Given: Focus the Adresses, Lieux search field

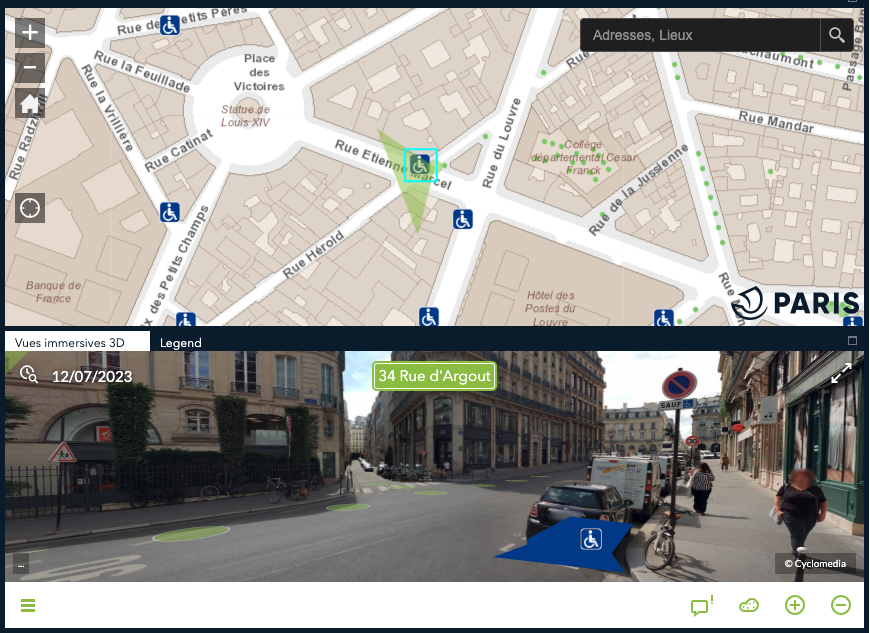Looking at the screenshot, I should coord(700,35).
